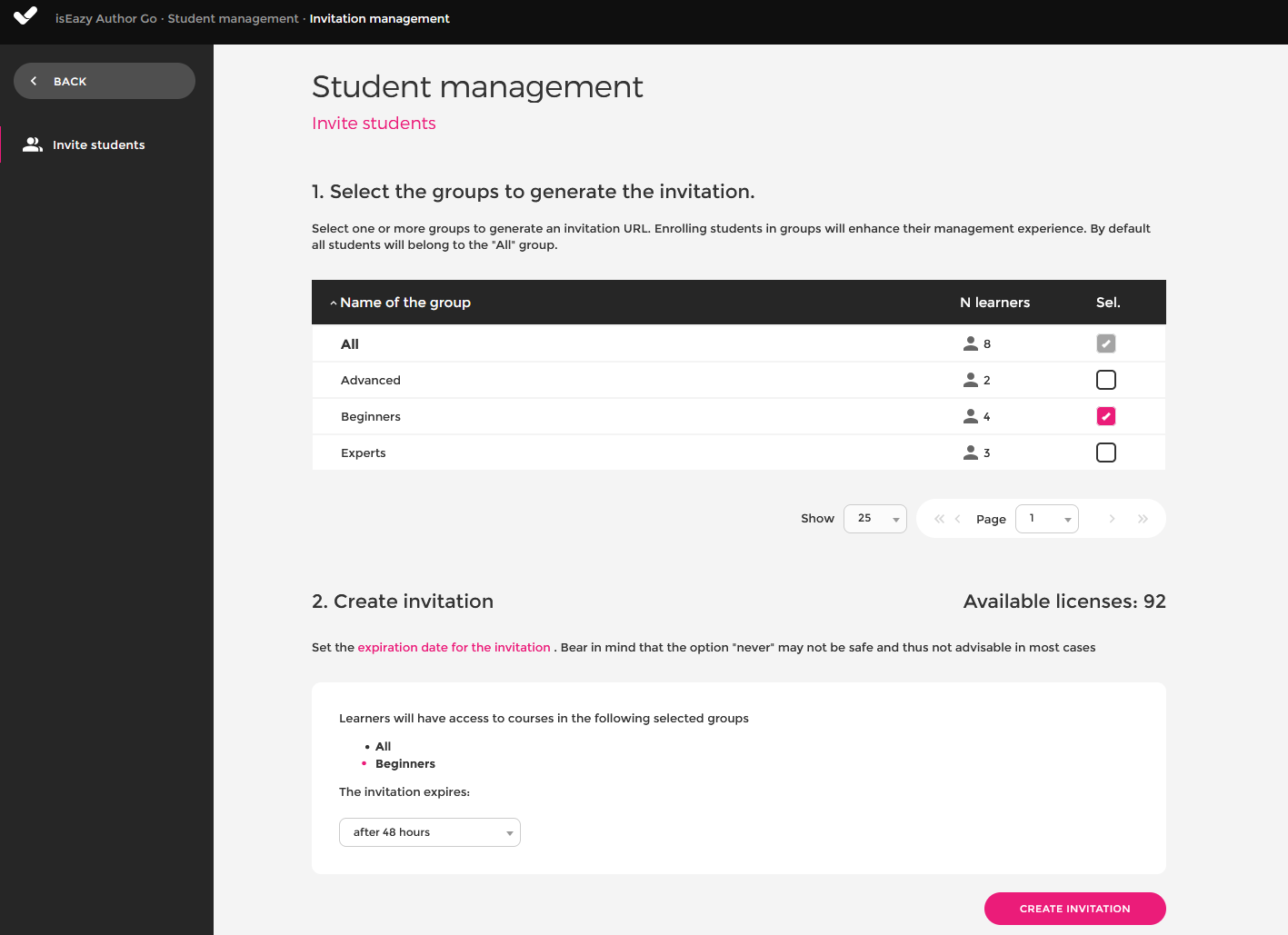The image size is (1288, 935).
Task: Open the Show 25 rows dropdown
Action: tap(875, 519)
